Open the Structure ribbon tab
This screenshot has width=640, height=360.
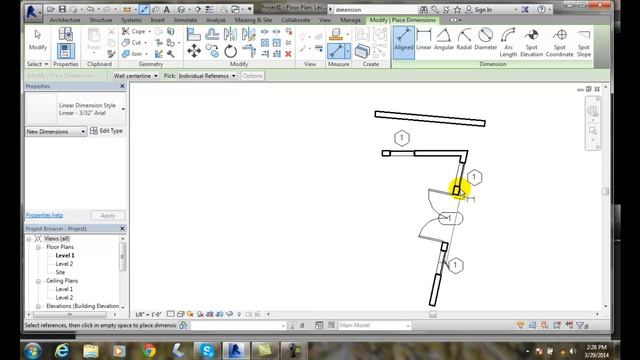(101, 20)
